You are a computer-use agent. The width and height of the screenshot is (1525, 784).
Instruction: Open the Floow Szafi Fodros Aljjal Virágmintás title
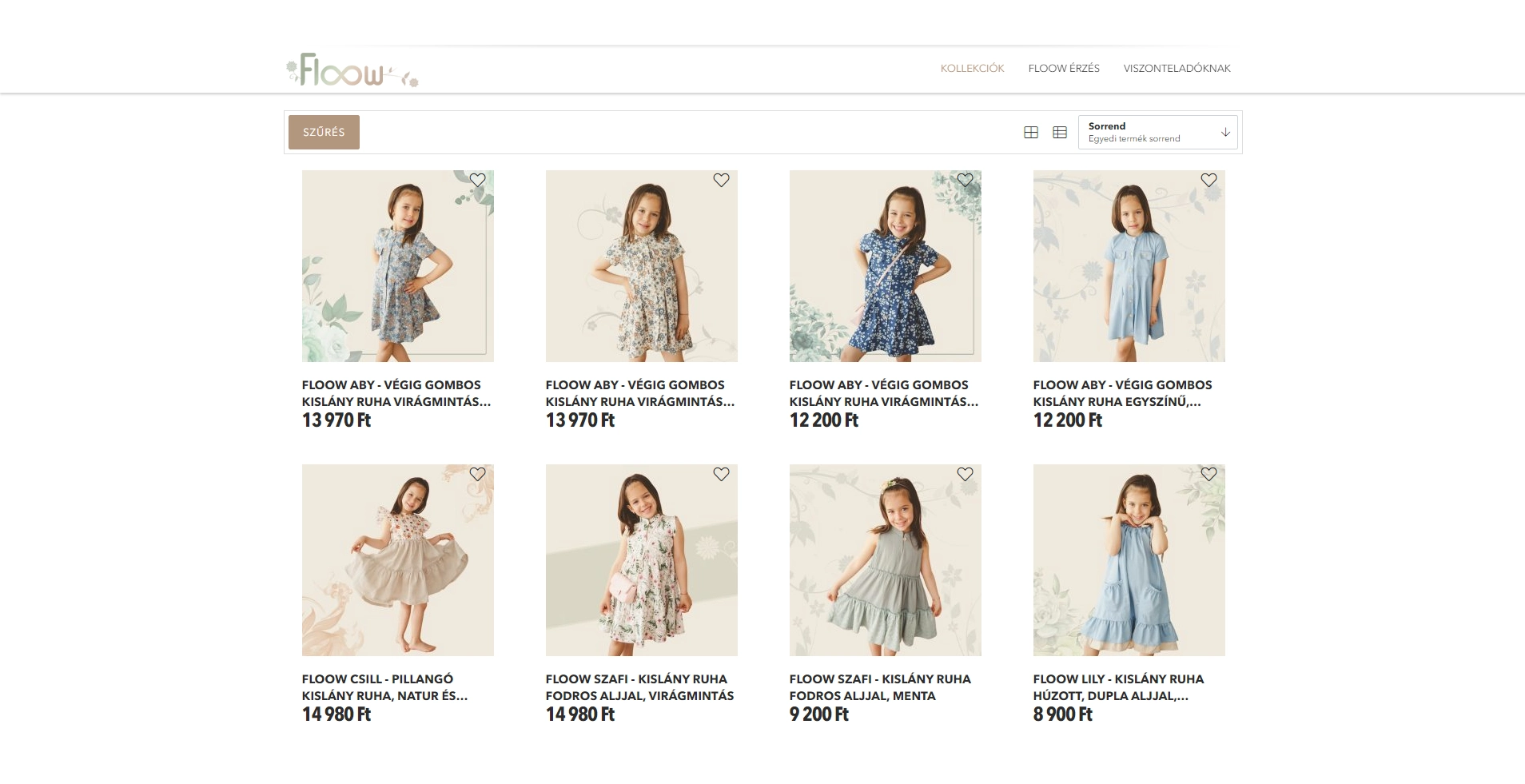coord(639,687)
